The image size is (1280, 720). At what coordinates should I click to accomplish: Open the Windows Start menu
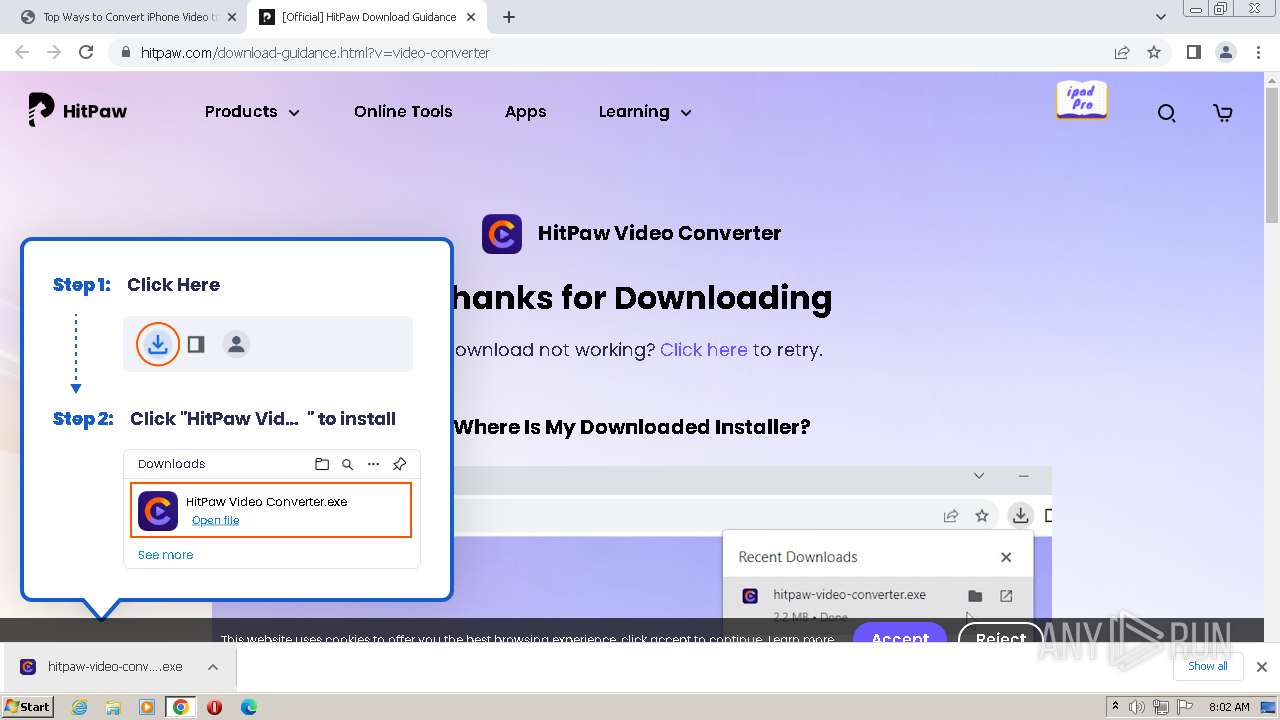[x=27, y=706]
